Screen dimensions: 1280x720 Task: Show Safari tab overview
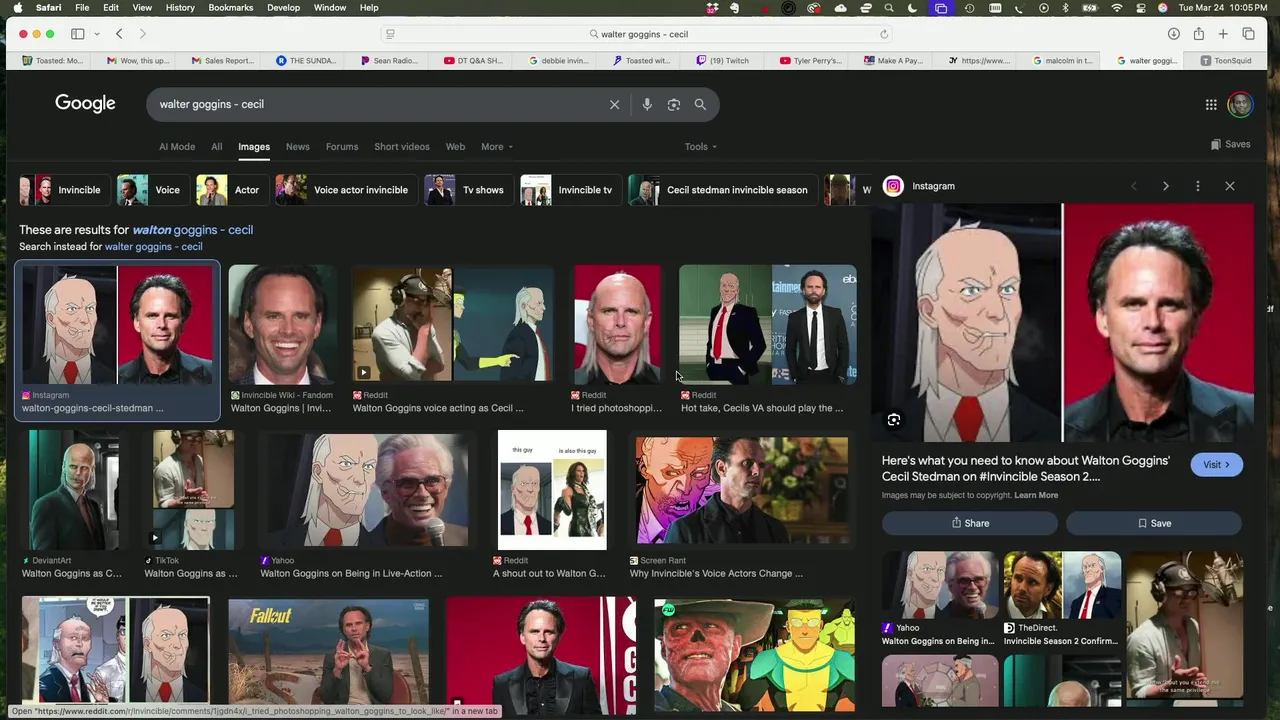coord(1248,34)
